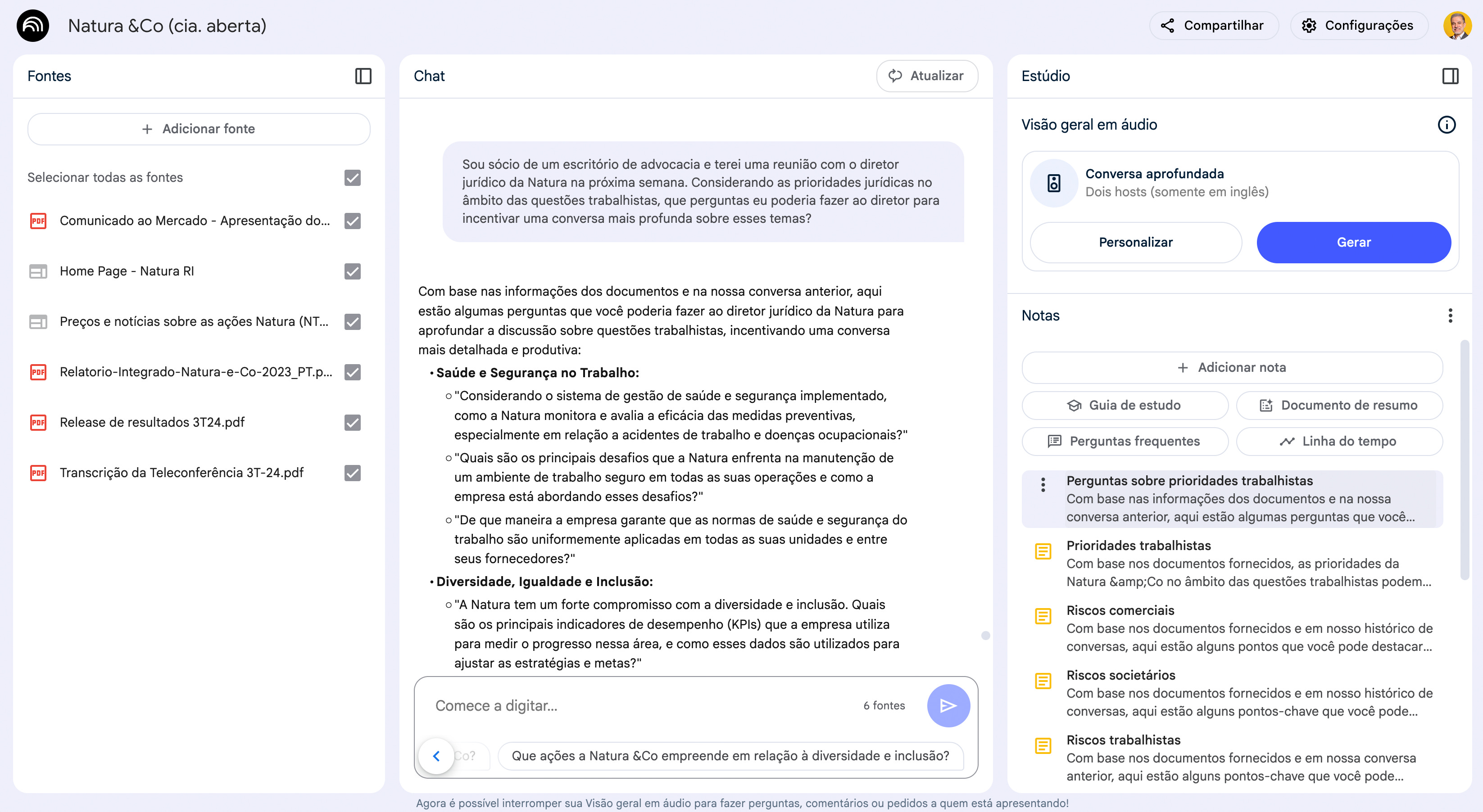Focus the Comece a digitar input field
The image size is (1483, 812).
(x=639, y=706)
